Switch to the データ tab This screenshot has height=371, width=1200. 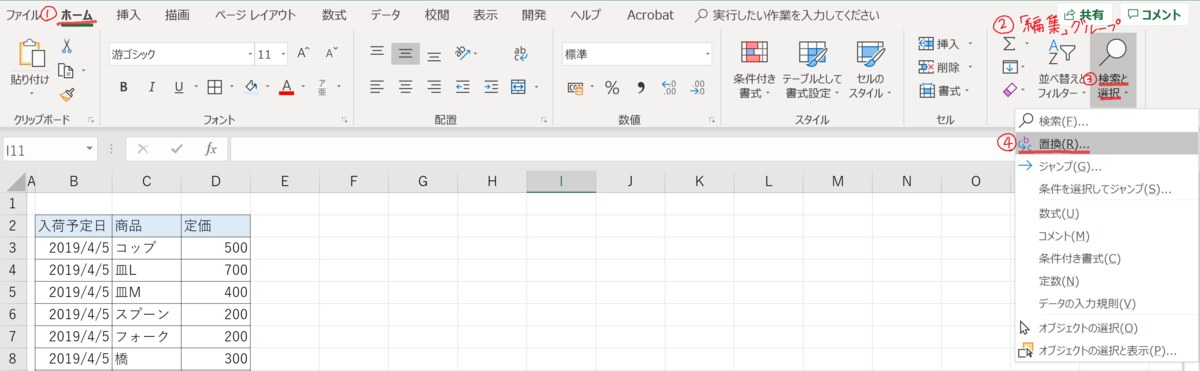[386, 15]
